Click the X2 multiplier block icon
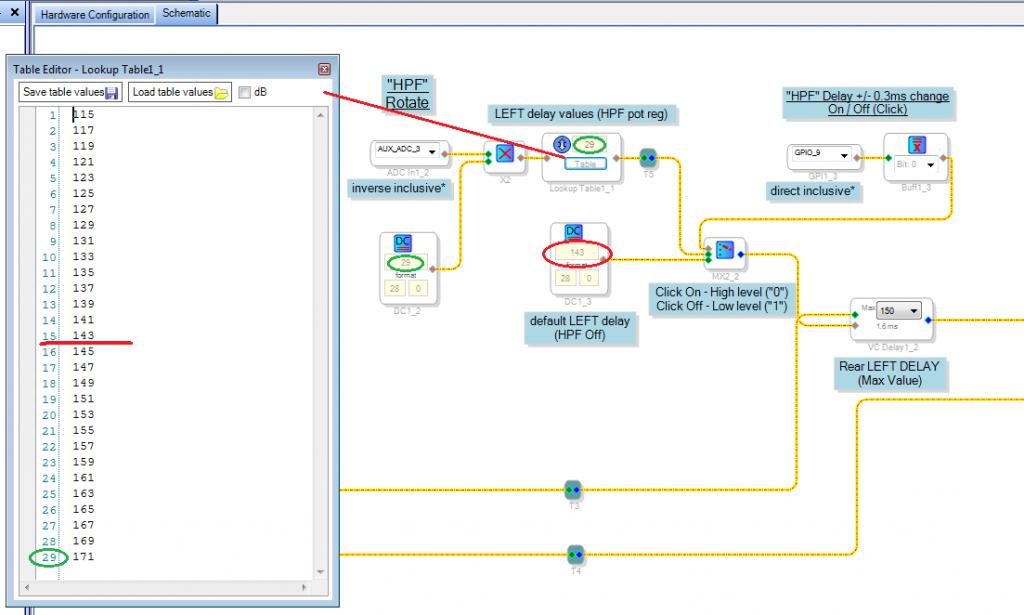The width and height of the screenshot is (1024, 615). pyautogui.click(x=505, y=154)
